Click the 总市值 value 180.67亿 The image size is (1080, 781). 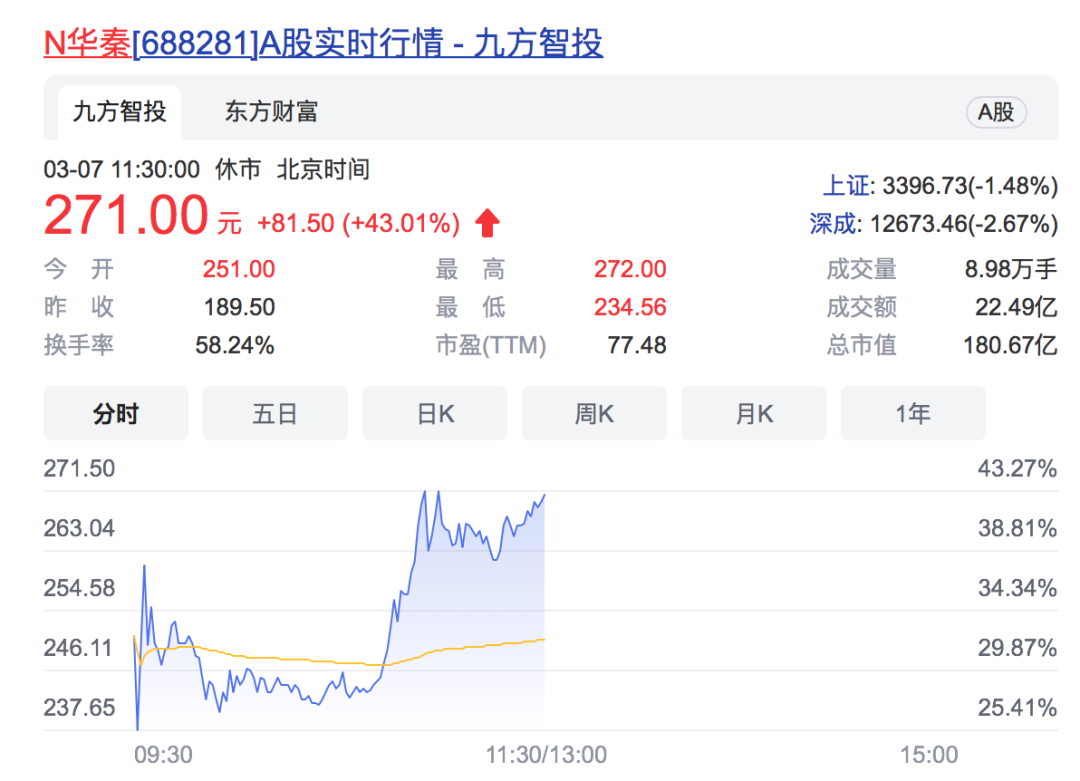[x=1008, y=345]
